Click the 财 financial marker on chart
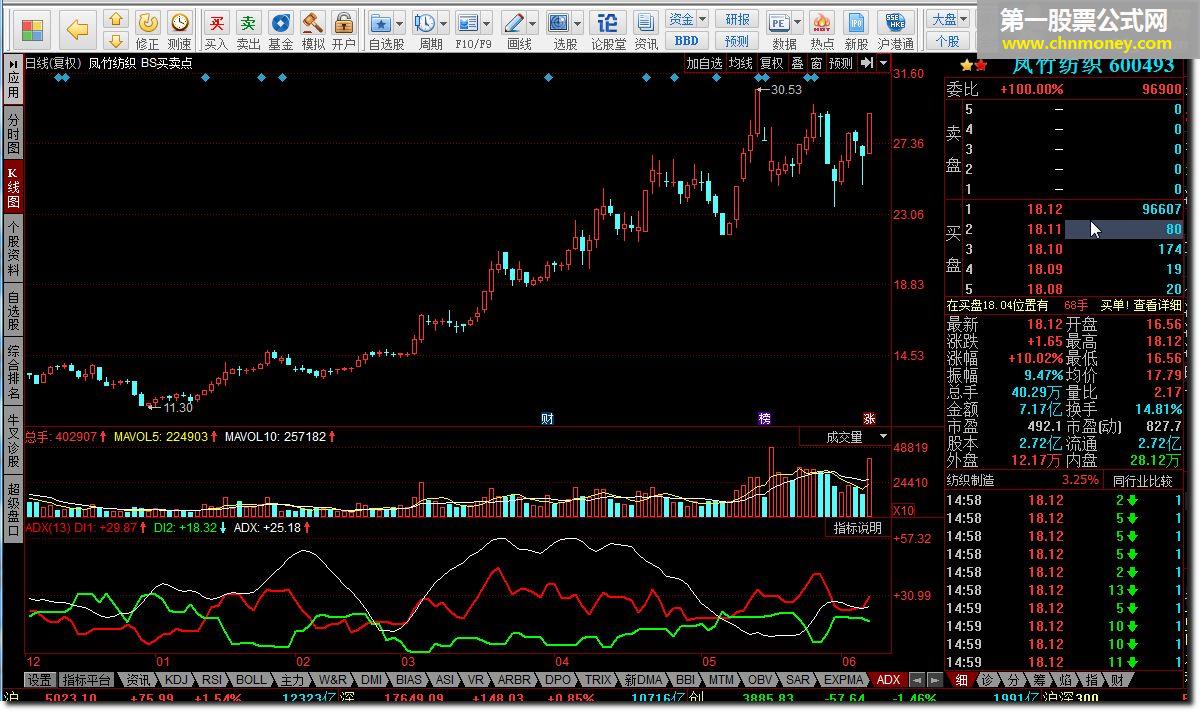Screen dimensions: 1200x711 click(547, 418)
